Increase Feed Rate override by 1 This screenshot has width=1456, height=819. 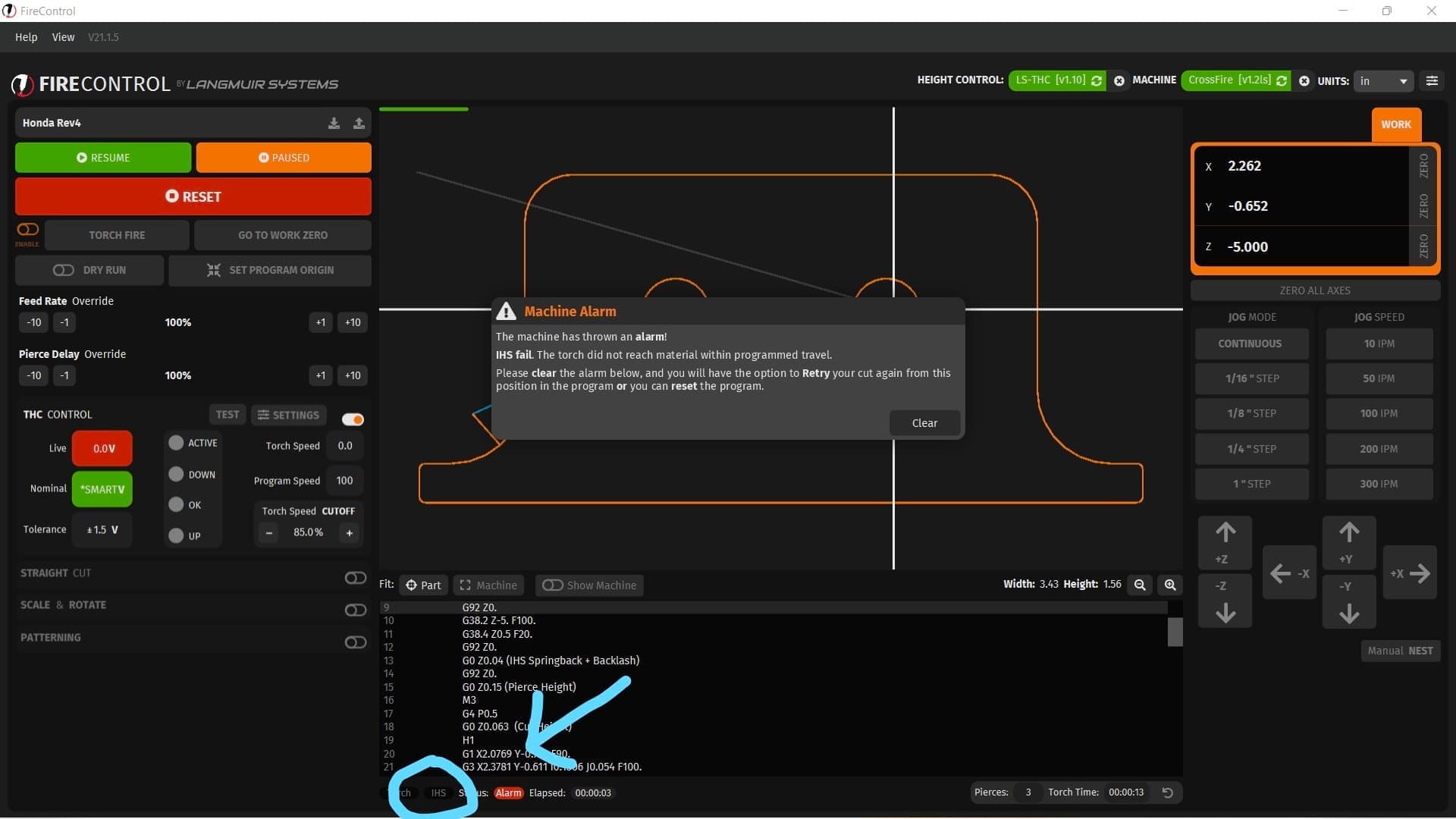321,322
